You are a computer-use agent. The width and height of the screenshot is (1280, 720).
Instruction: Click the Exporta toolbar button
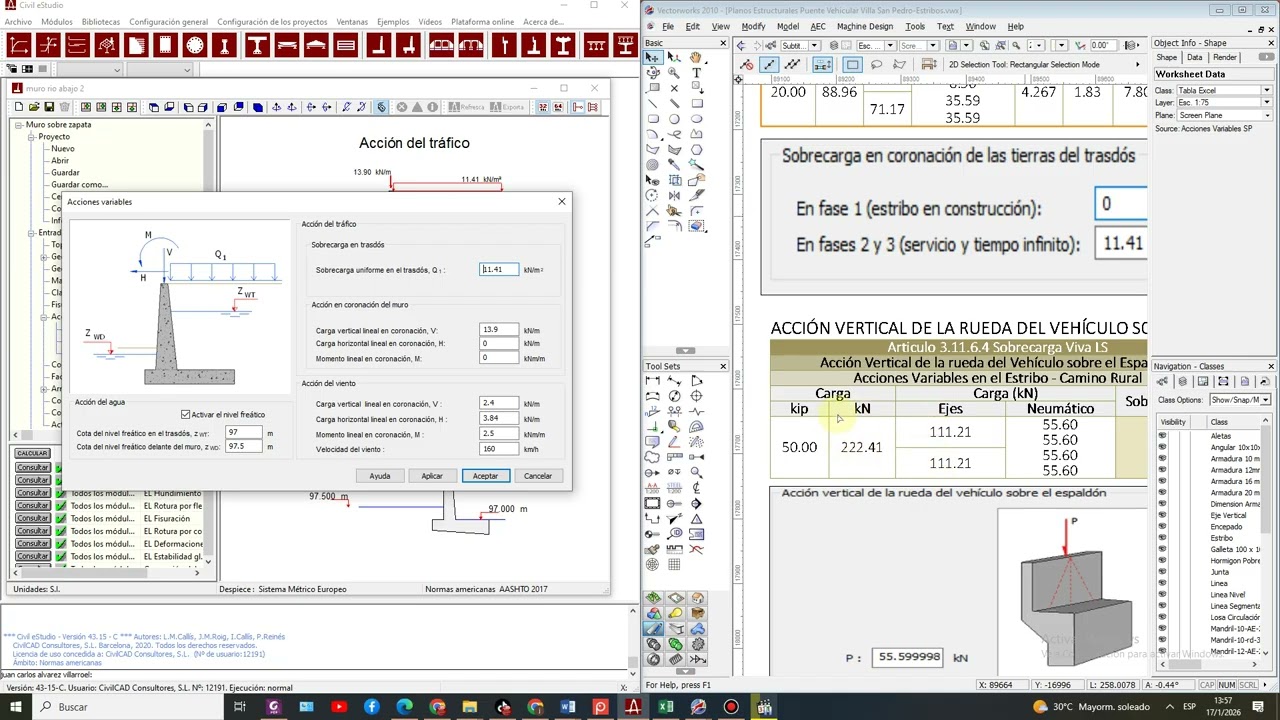pos(507,107)
